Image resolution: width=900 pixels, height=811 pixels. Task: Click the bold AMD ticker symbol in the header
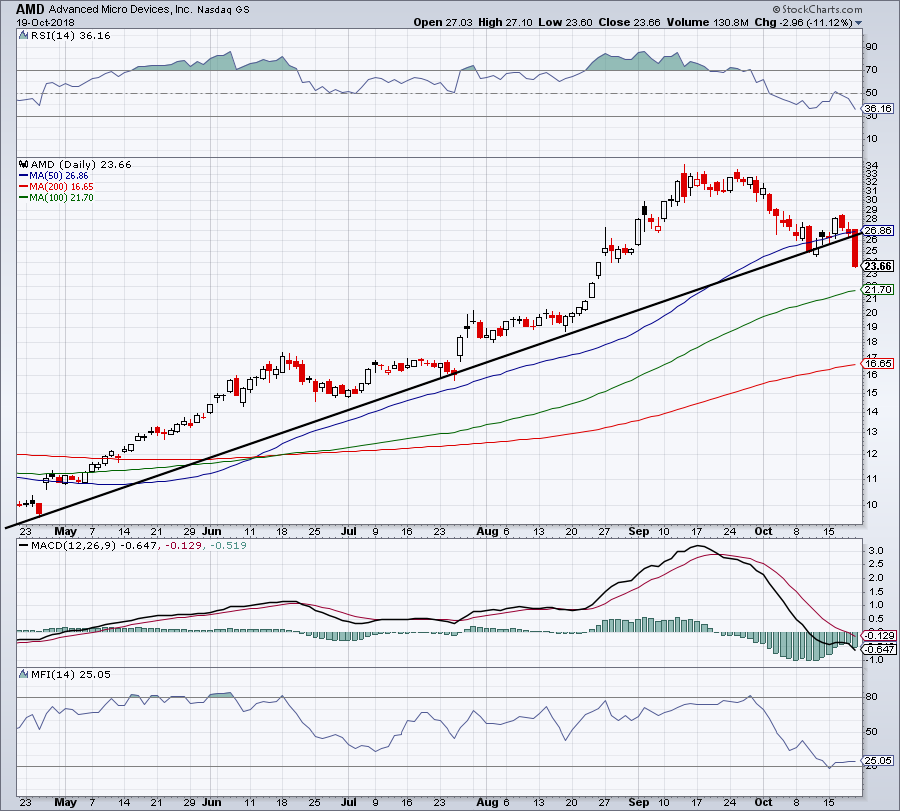pyautogui.click(x=30, y=9)
